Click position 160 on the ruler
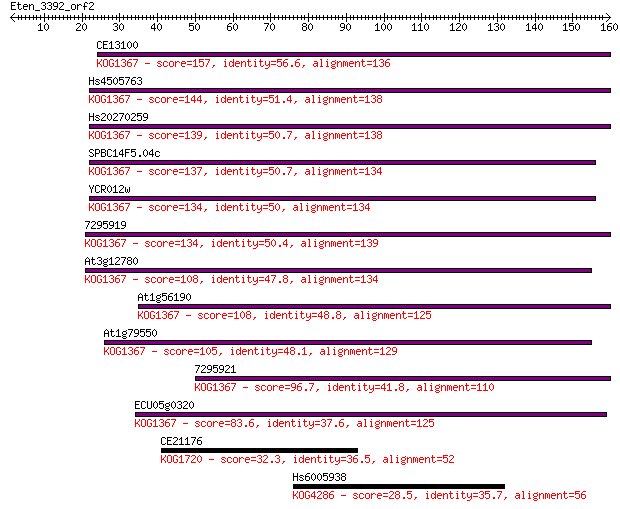This screenshot has width=620, height=509. click(x=609, y=27)
